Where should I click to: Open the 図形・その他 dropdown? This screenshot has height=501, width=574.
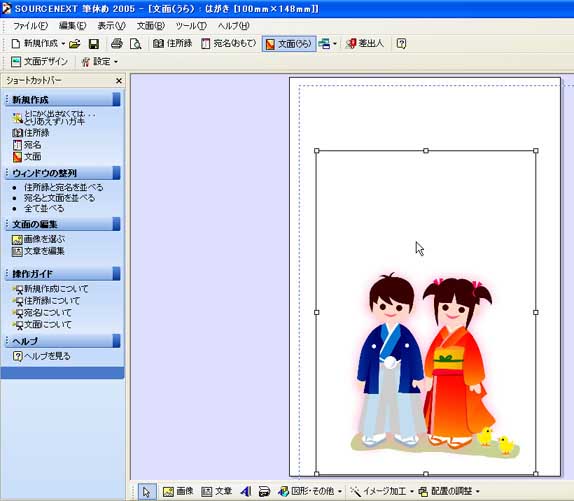(x=310, y=491)
